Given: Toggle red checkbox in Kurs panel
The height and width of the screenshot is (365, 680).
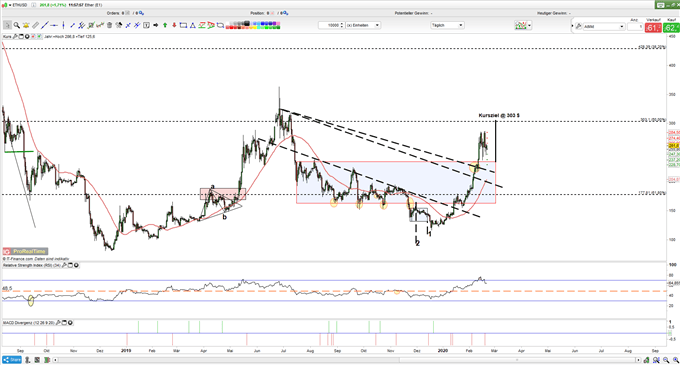Looking at the screenshot, I should [33, 37].
